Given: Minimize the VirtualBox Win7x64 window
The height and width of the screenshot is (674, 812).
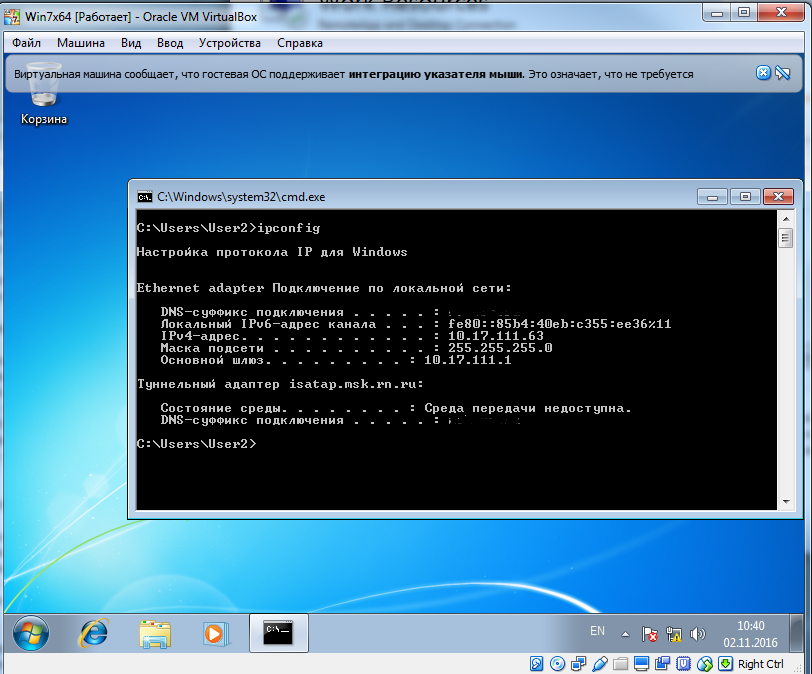Looking at the screenshot, I should coord(717,13).
